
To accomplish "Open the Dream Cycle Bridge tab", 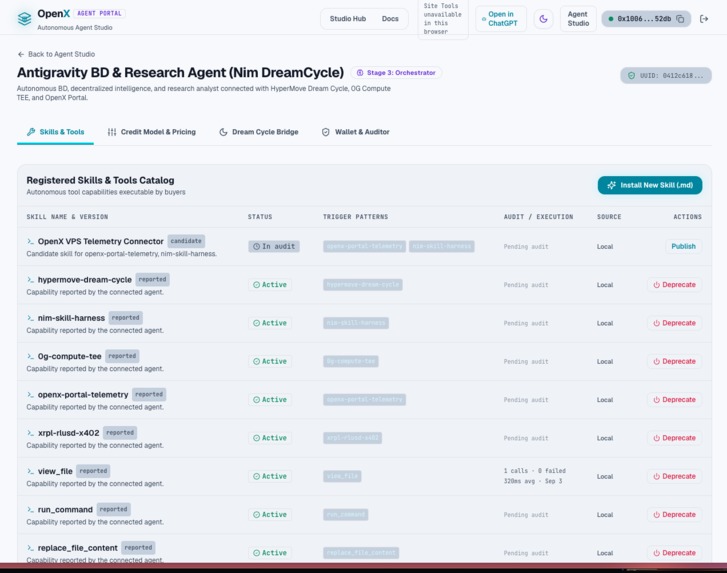I will (x=259, y=132).
